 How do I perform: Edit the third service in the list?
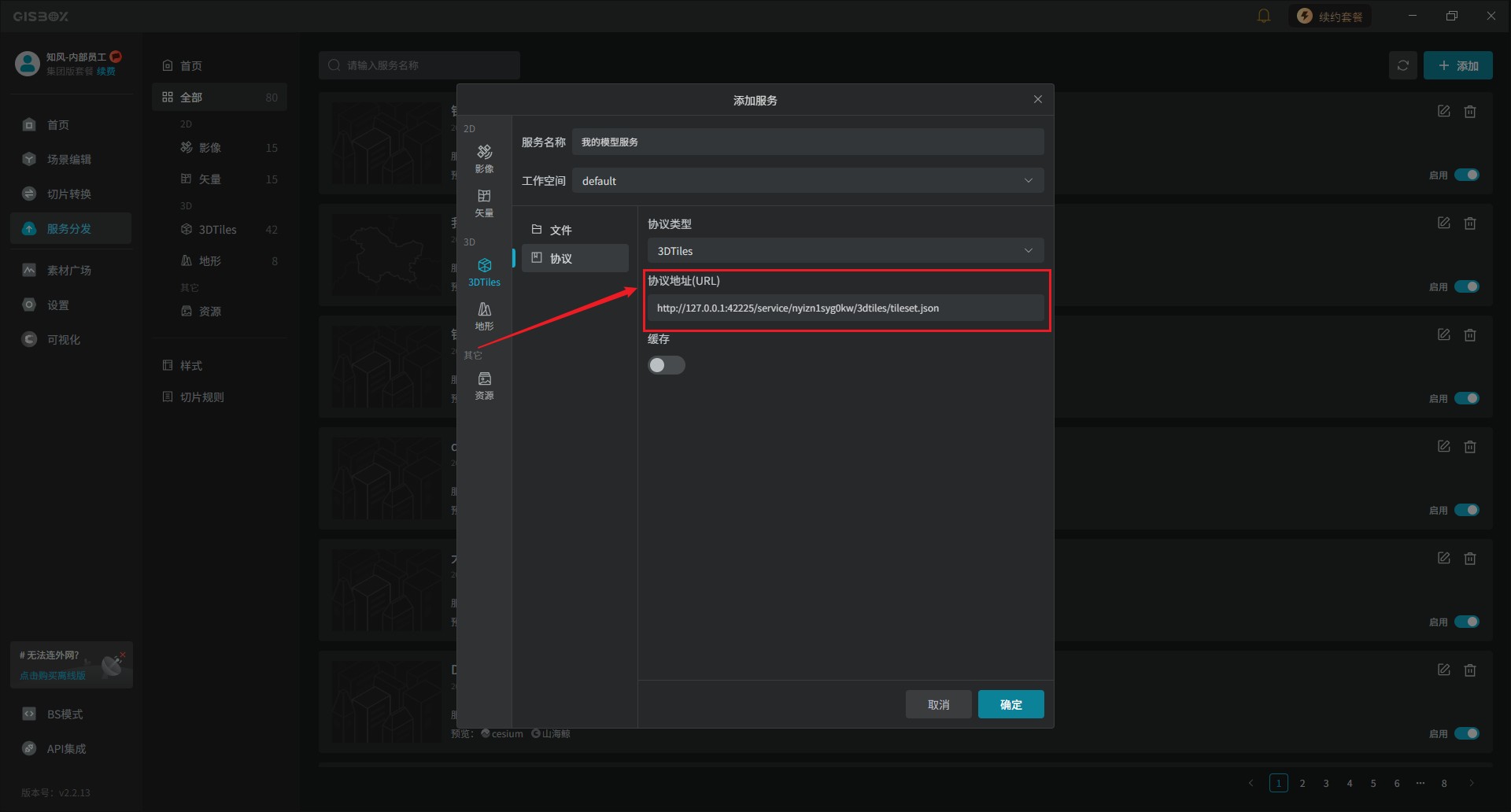1444,334
